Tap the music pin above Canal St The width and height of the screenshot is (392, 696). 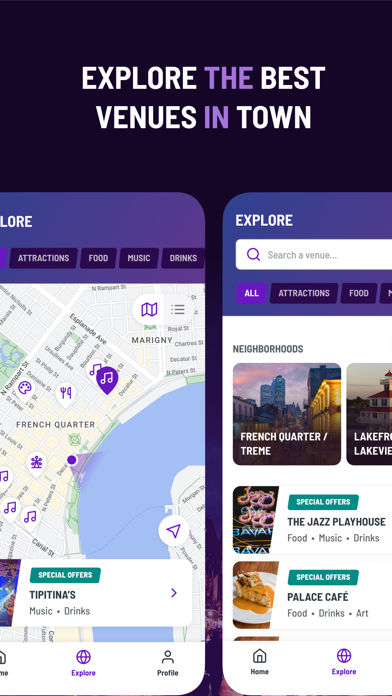tap(30, 518)
